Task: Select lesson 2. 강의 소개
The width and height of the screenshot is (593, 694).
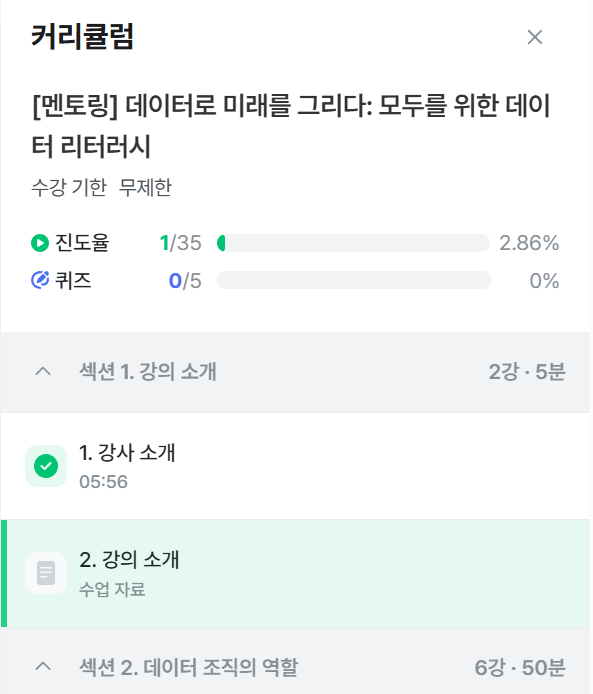Action: tap(296, 573)
